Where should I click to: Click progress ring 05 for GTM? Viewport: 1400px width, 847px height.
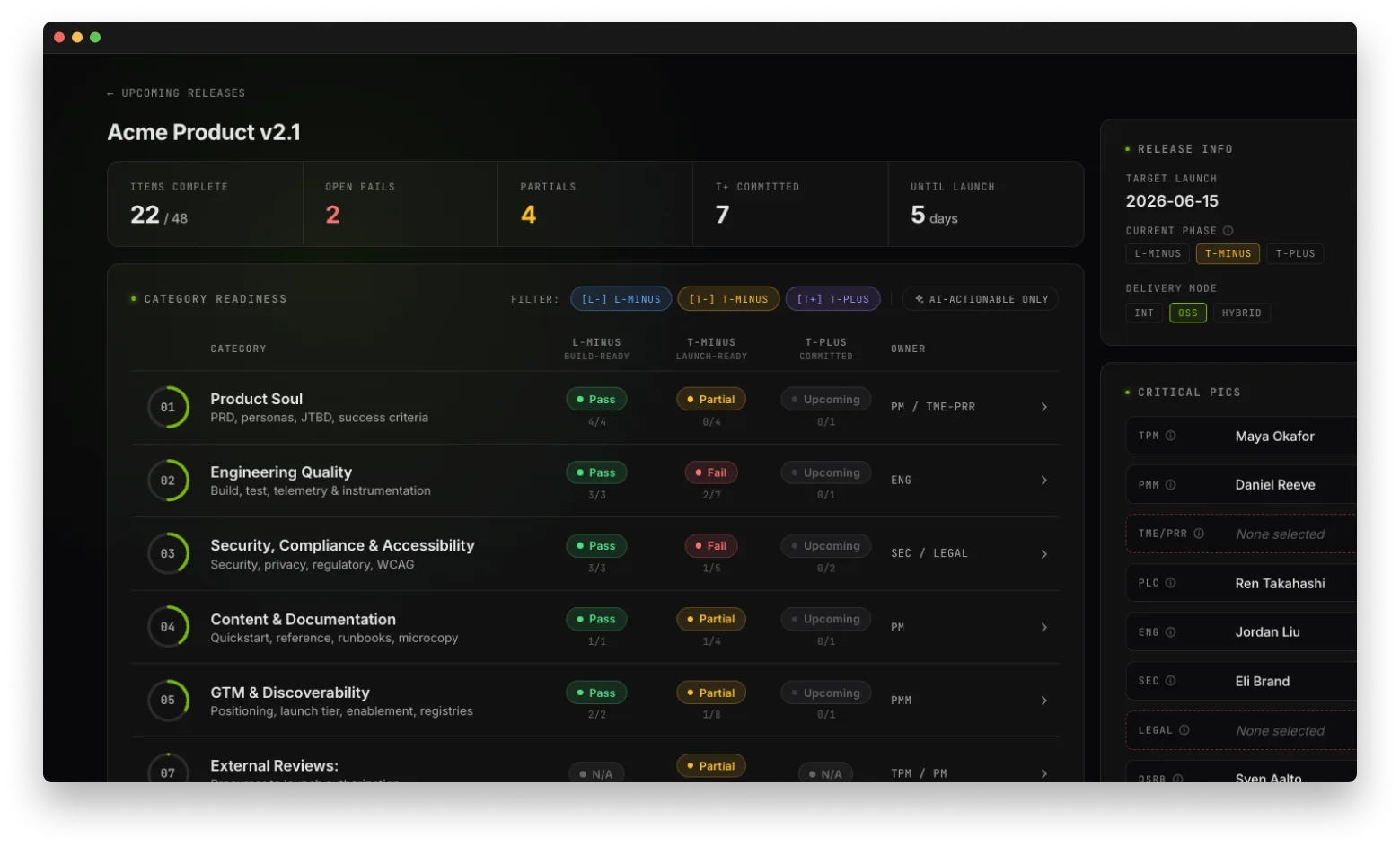168,700
